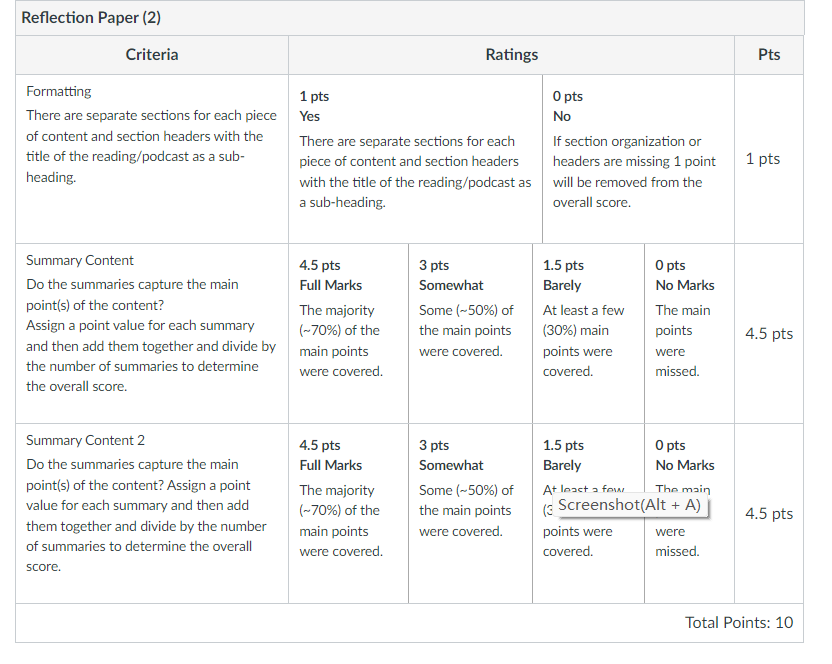
Task: Pick 4.5 pts Full Marks for Summary Content
Action: [x=349, y=333]
